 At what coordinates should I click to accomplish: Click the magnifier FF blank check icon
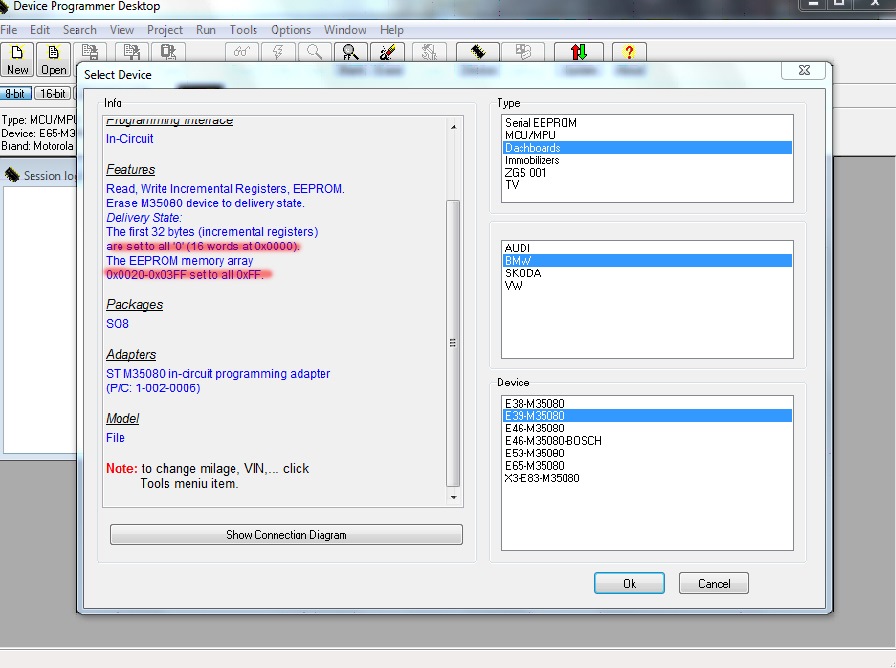(351, 52)
